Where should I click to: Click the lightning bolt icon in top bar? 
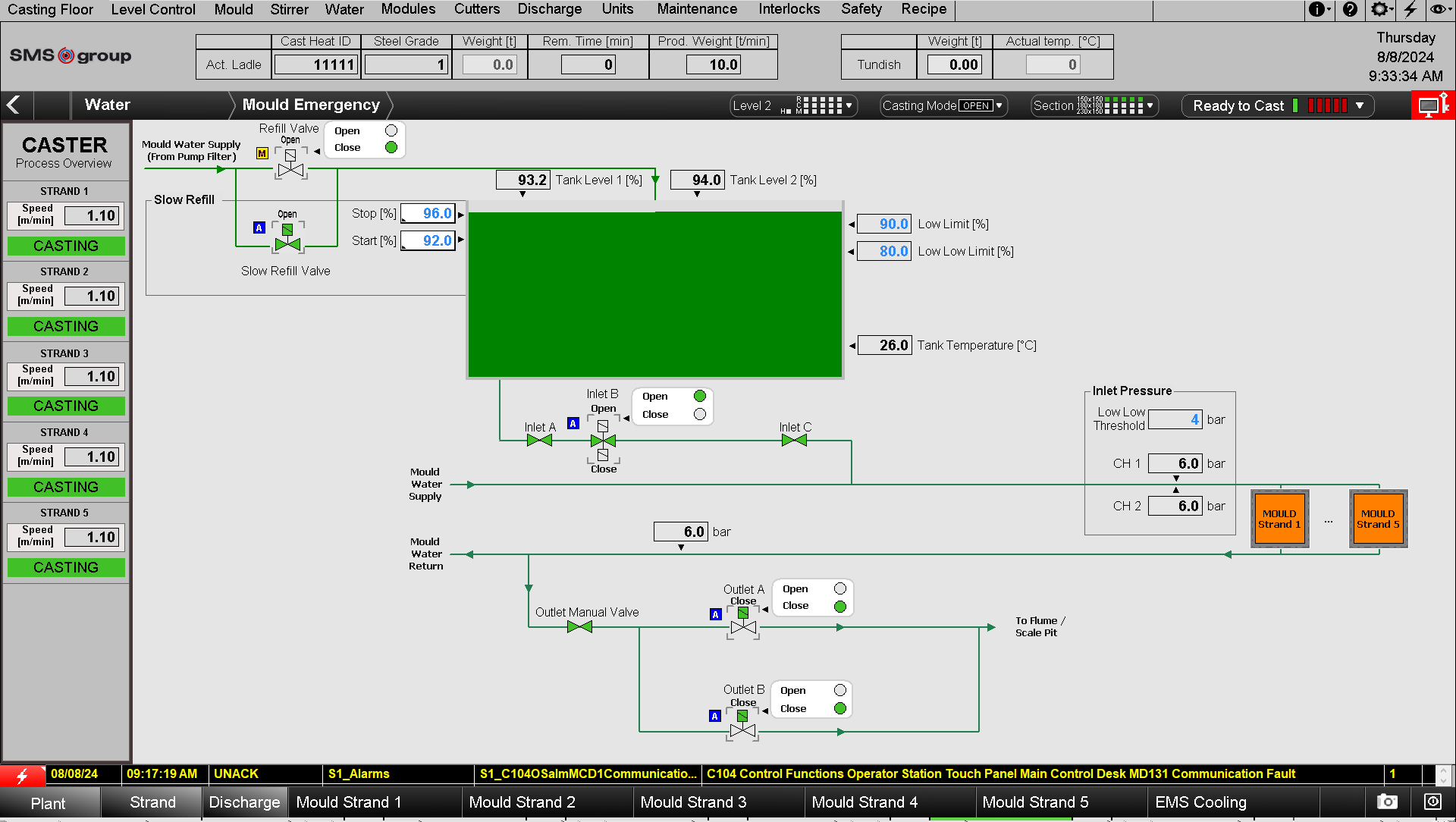(x=1410, y=9)
